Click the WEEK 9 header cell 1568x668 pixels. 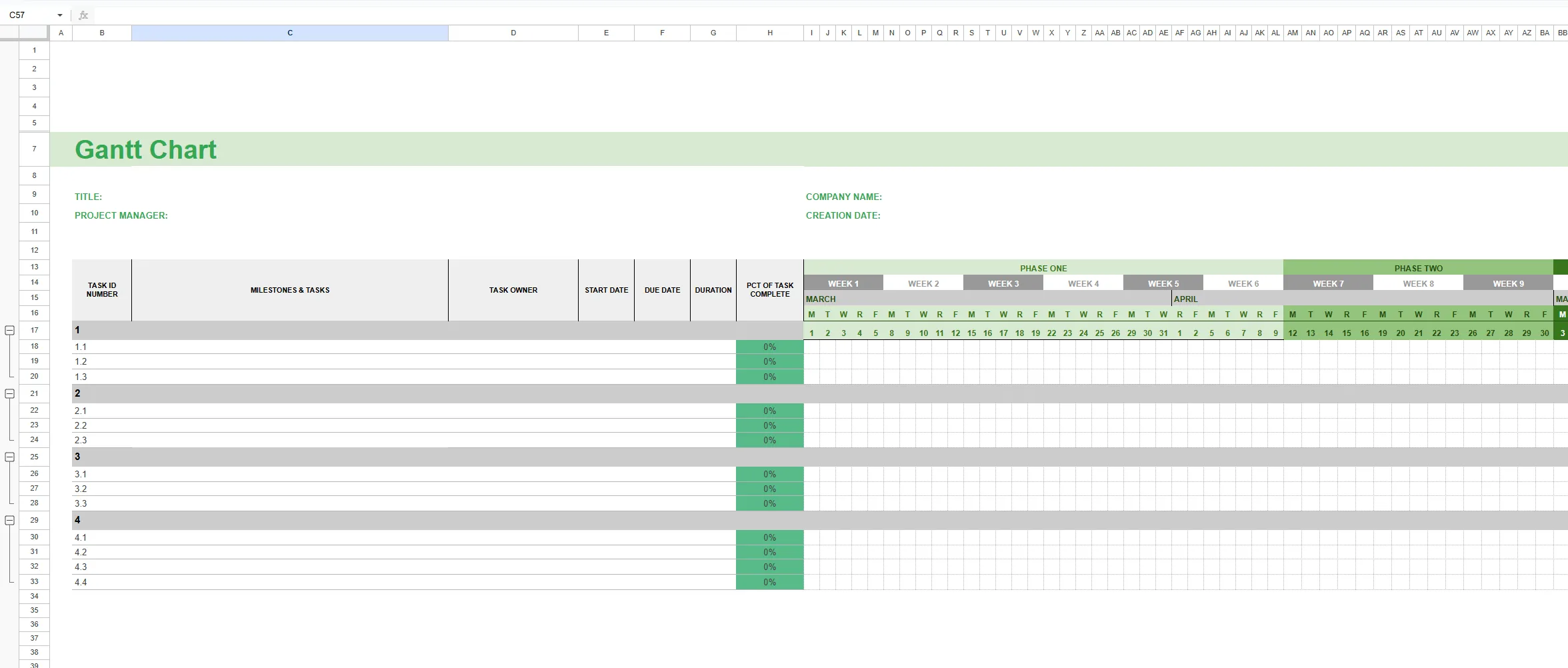[x=1508, y=283]
